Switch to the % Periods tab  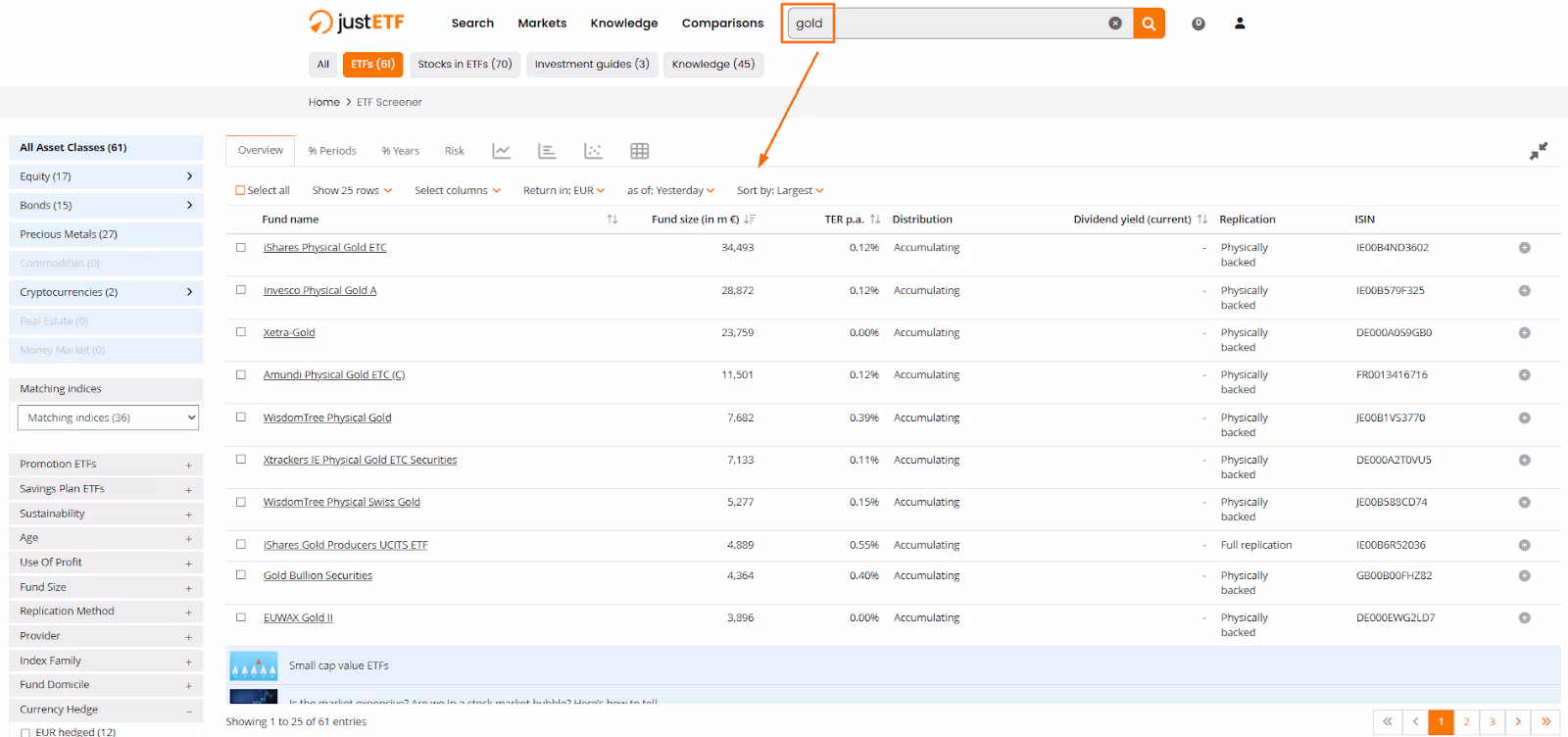pyautogui.click(x=332, y=151)
